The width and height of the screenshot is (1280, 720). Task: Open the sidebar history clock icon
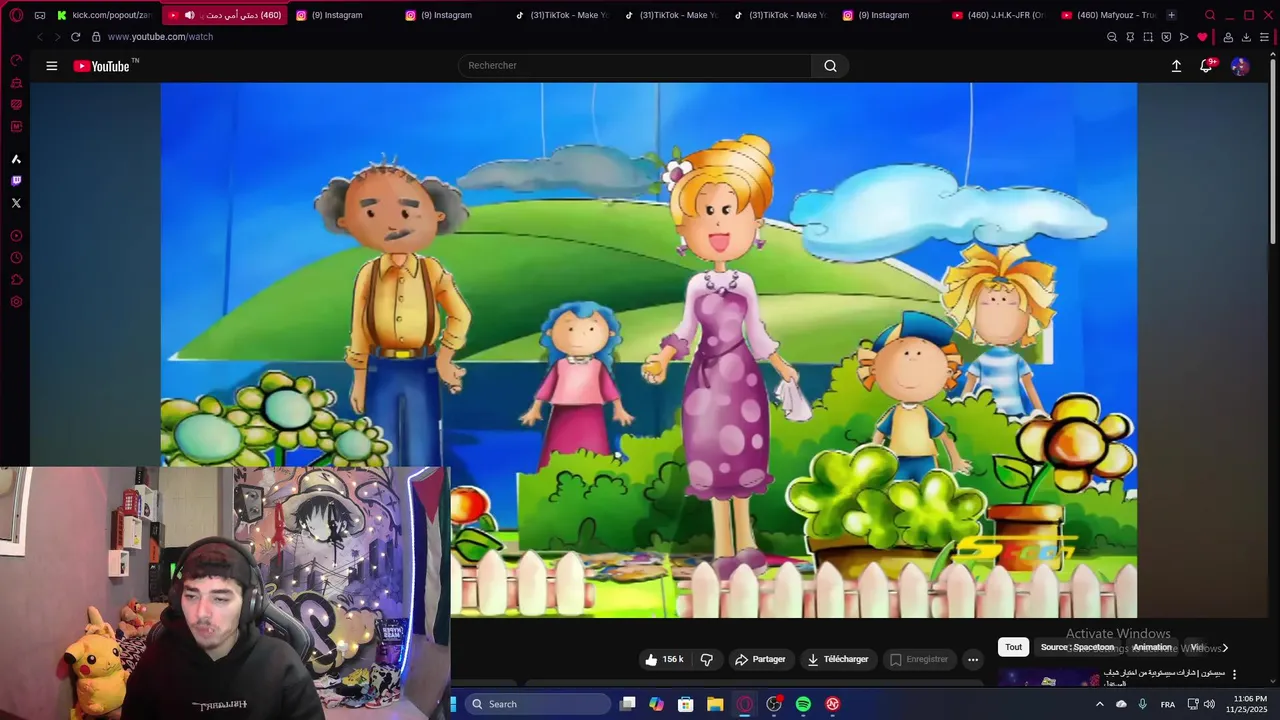(x=16, y=258)
